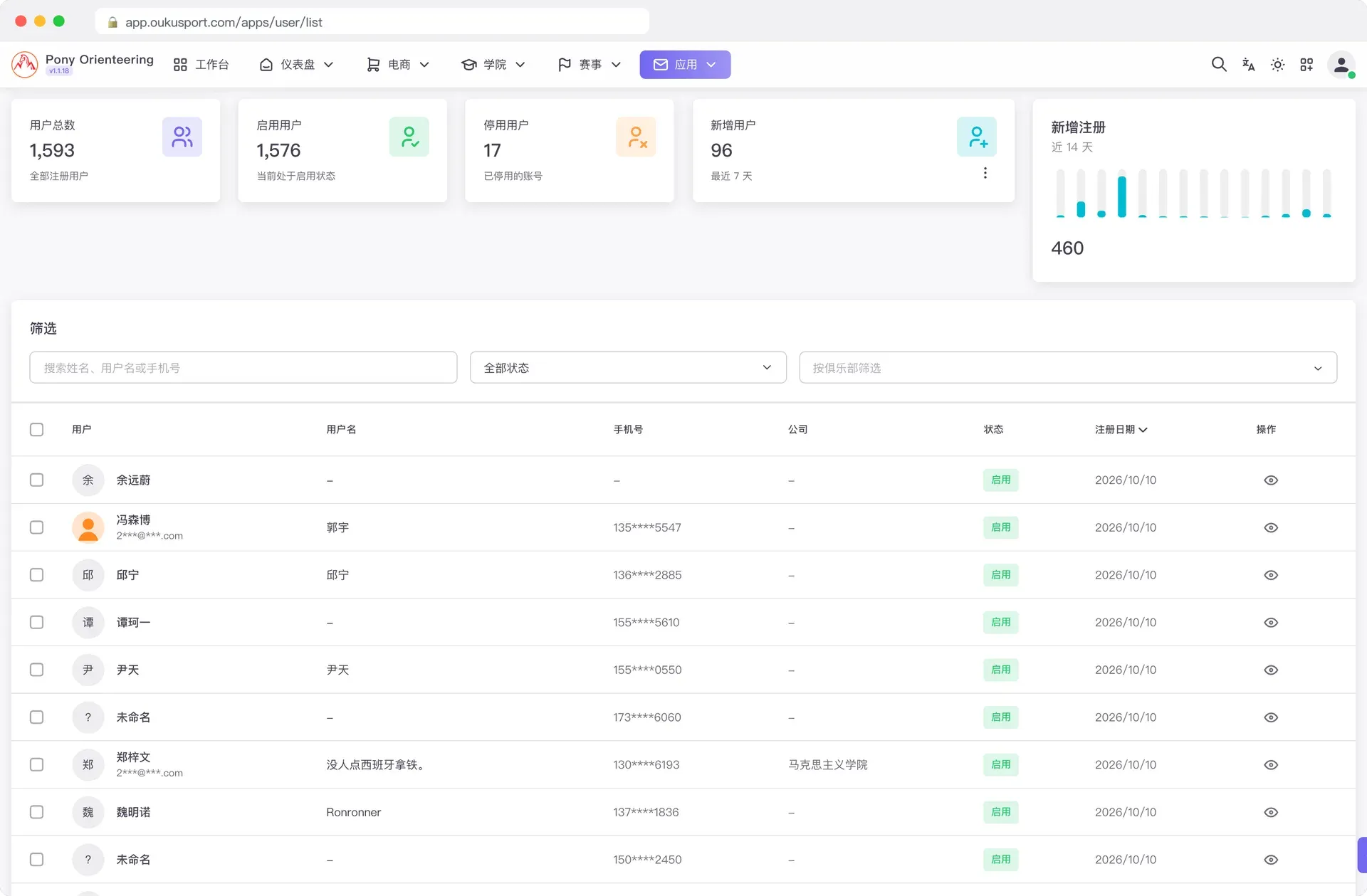Check the select-all header checkbox
This screenshot has height=896, width=1367.
point(36,429)
